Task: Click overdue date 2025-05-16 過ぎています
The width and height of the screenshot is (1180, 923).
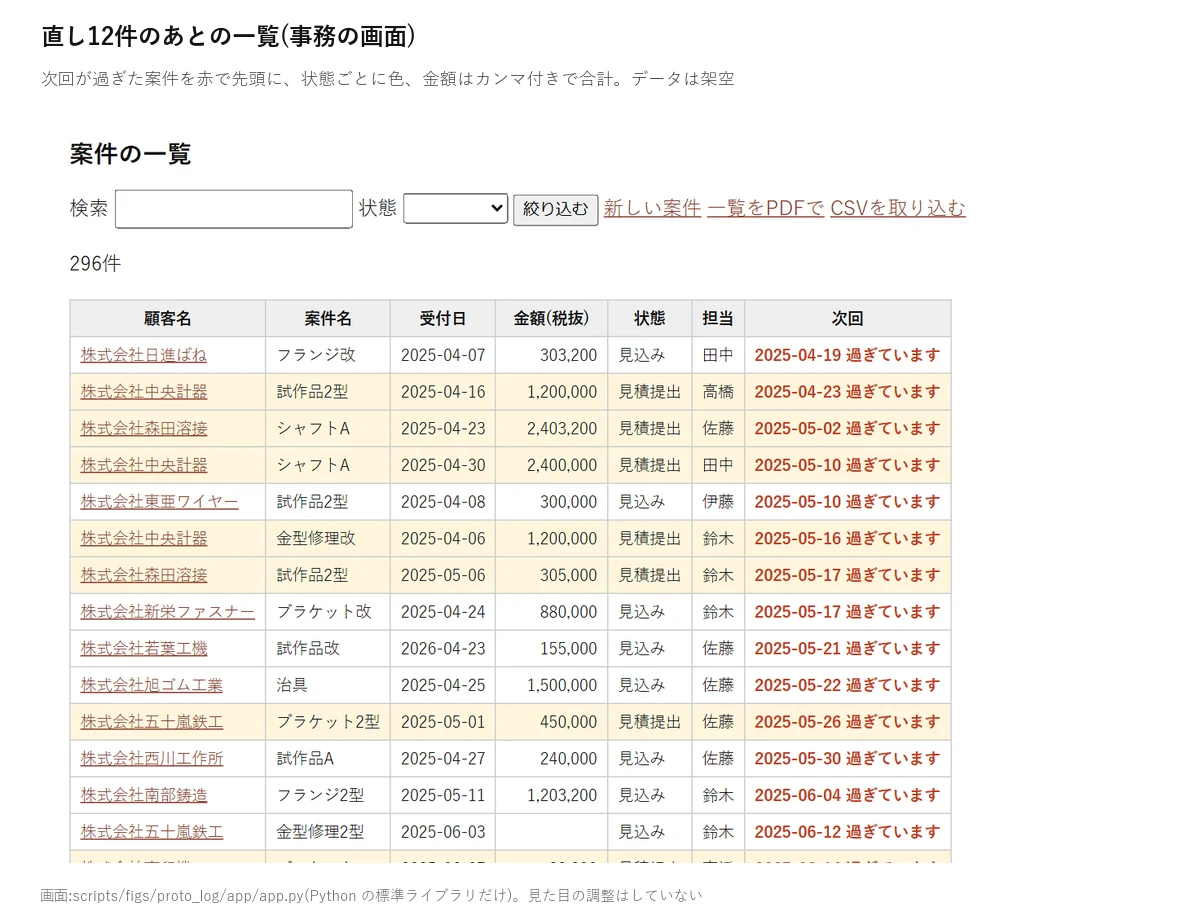Action: click(x=847, y=538)
